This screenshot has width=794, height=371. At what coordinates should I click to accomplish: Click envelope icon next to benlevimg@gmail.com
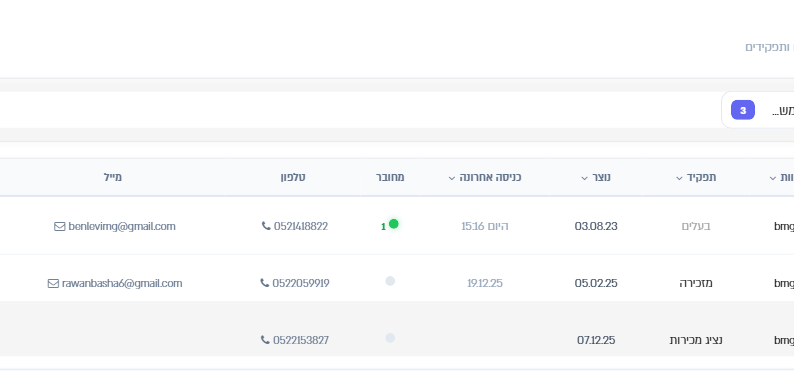tap(60, 227)
